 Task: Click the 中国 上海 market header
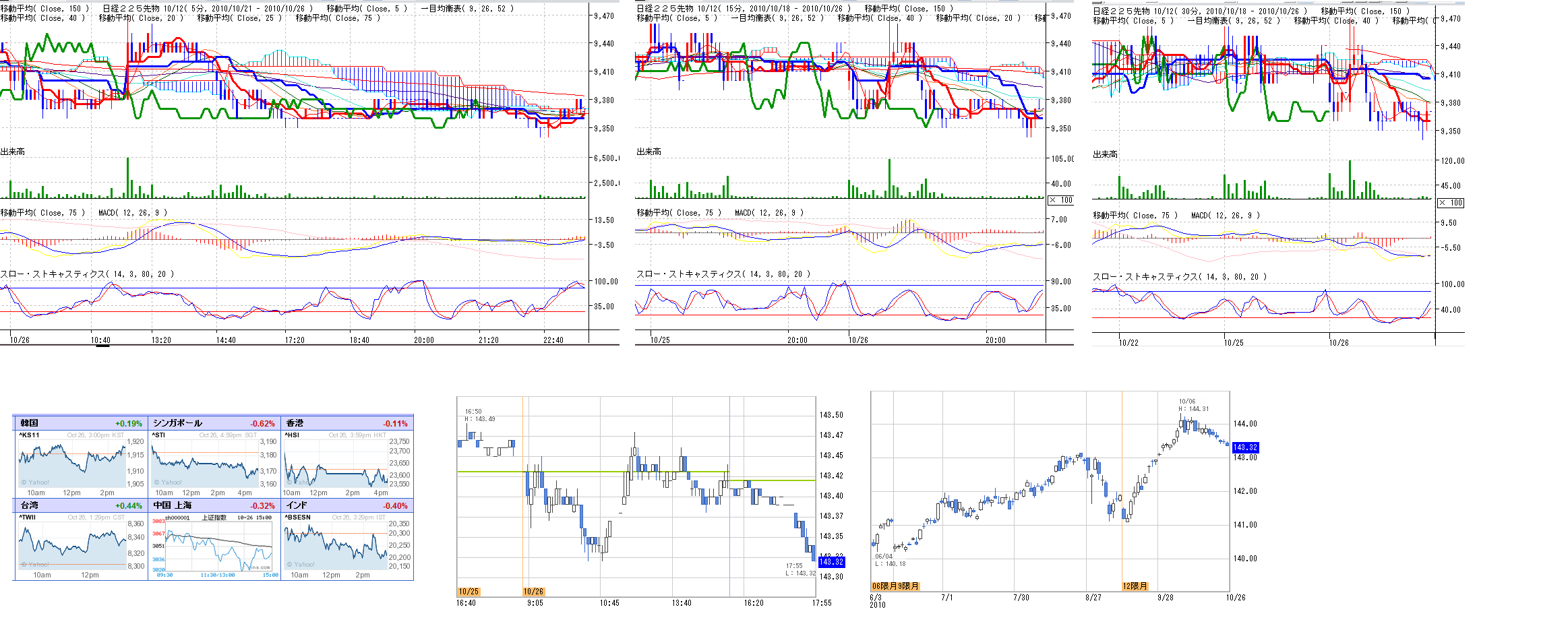click(x=173, y=505)
